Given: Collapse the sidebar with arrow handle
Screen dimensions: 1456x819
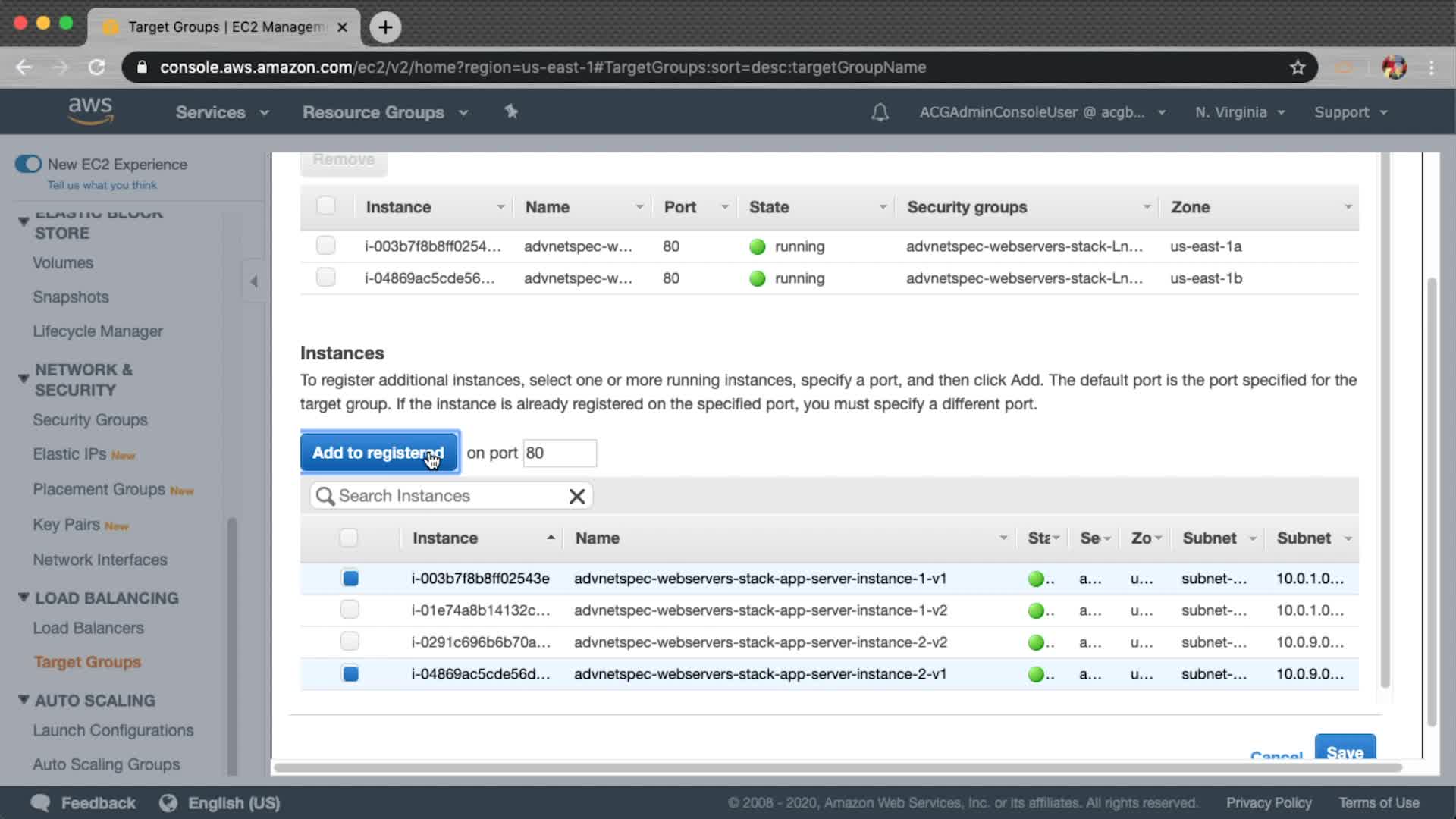Looking at the screenshot, I should point(254,281).
